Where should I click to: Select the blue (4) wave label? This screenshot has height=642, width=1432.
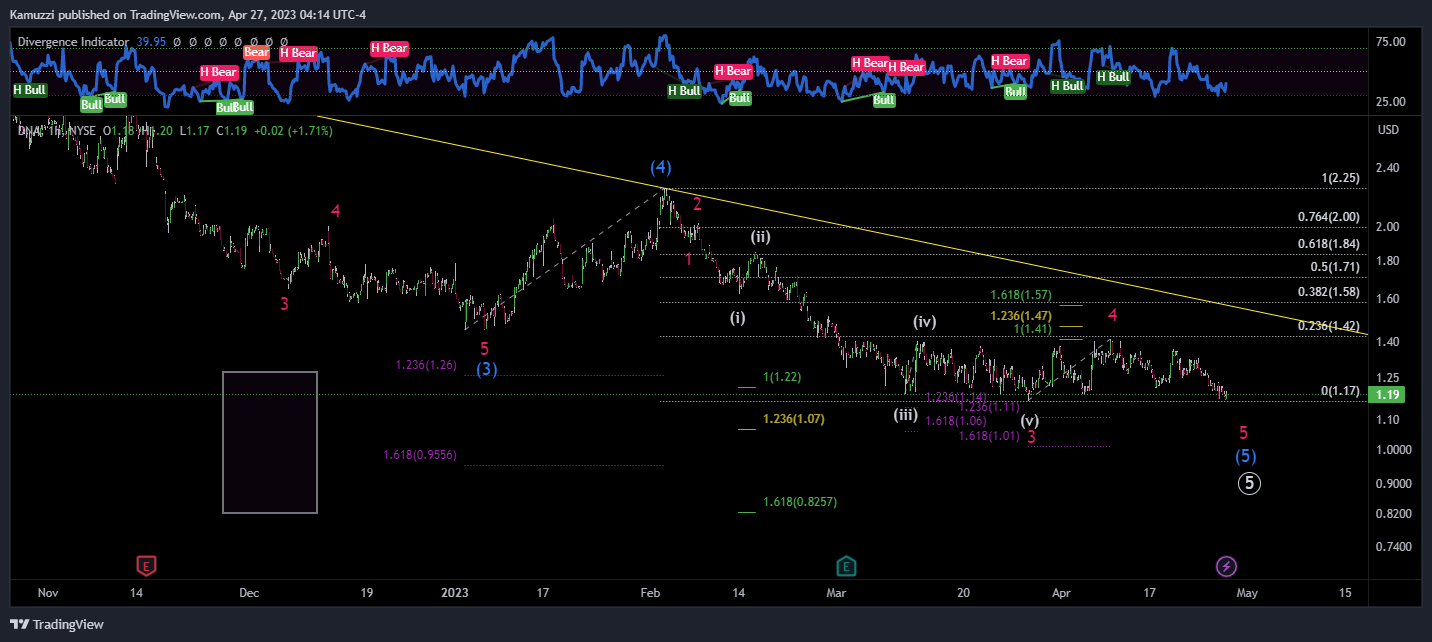pos(660,167)
